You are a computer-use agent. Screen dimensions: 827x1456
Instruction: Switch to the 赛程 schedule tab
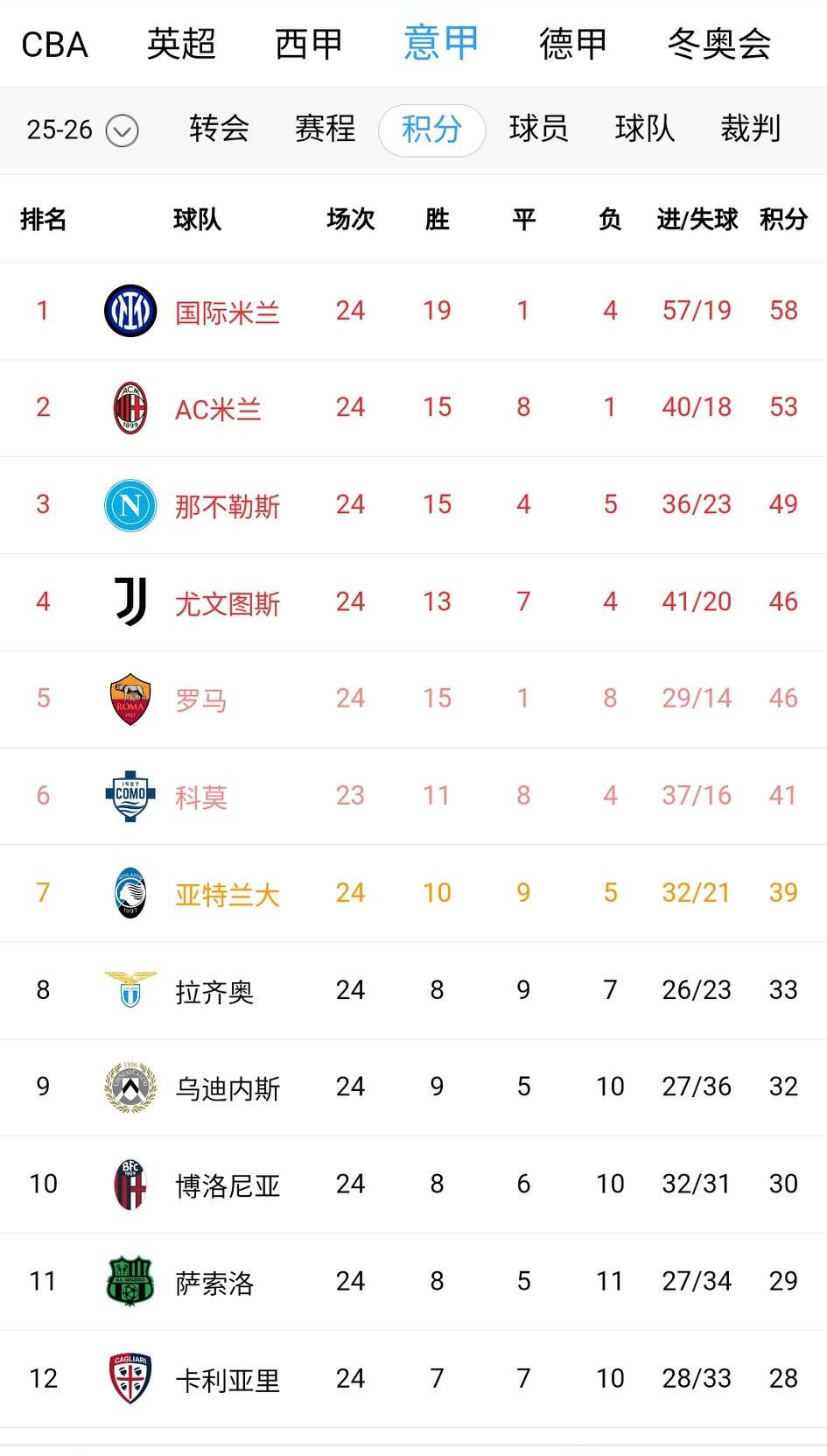325,130
